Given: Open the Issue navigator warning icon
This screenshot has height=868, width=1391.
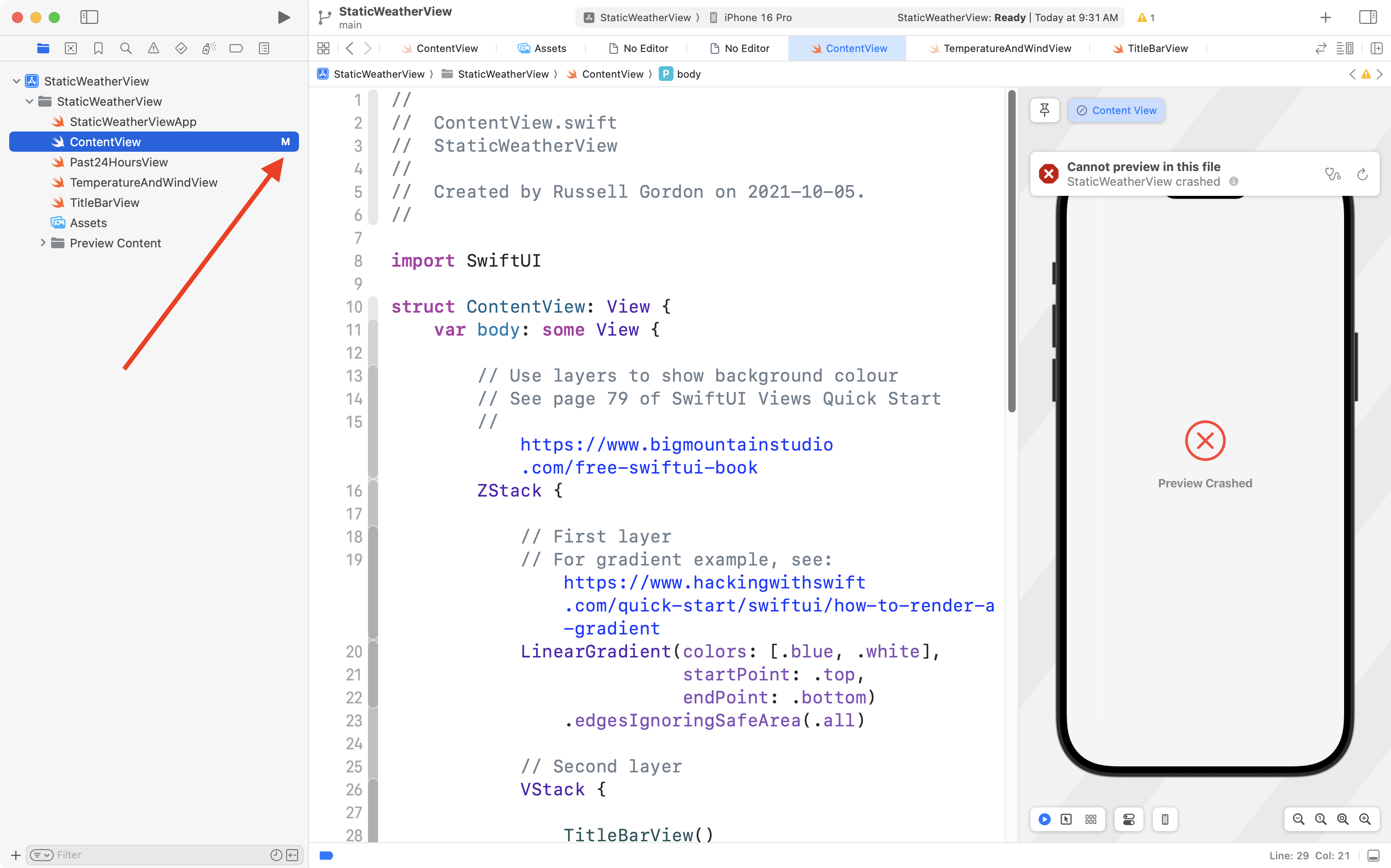Looking at the screenshot, I should [153, 48].
